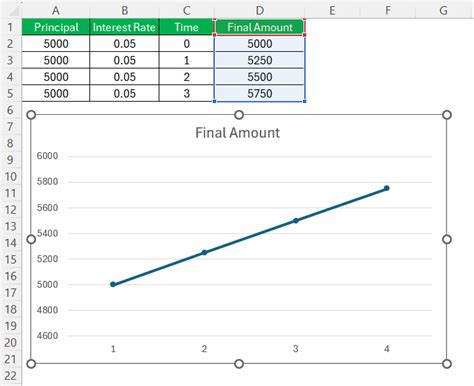
Task: Click Time cell with value 0
Action: point(186,44)
